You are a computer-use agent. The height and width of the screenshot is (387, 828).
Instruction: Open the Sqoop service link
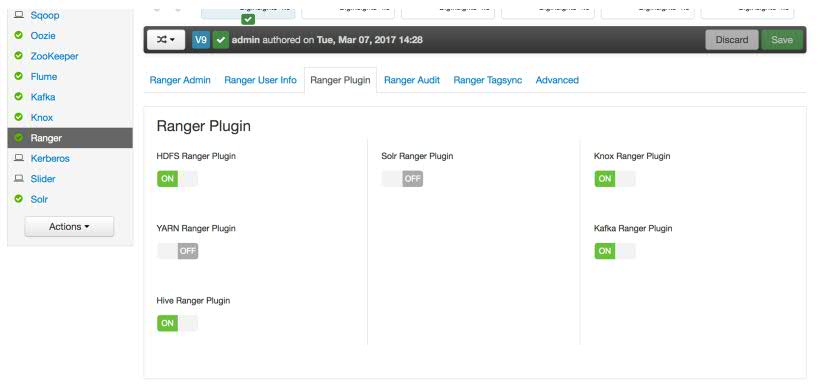(45, 15)
